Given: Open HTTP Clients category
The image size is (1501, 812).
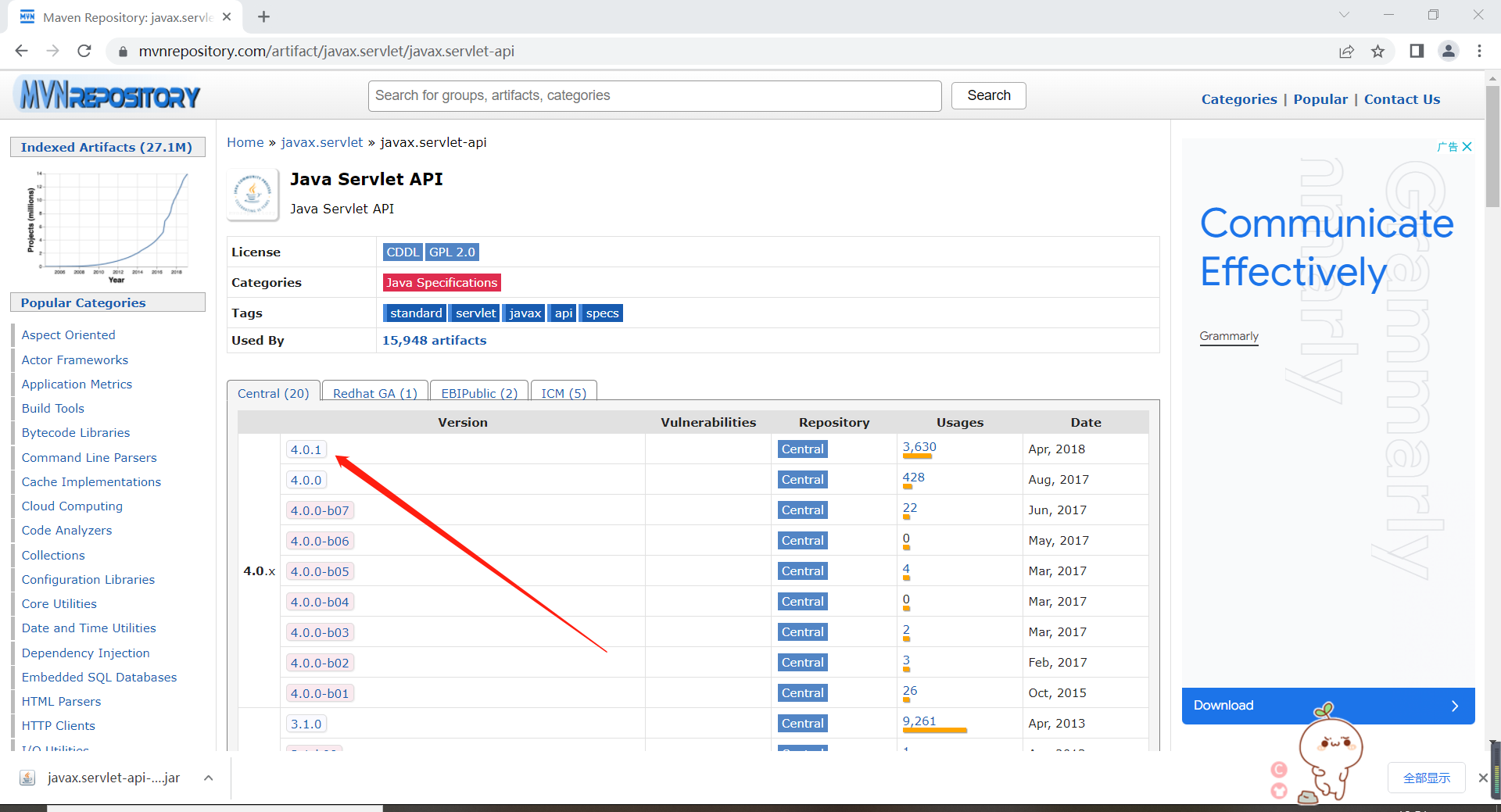Looking at the screenshot, I should [58, 725].
